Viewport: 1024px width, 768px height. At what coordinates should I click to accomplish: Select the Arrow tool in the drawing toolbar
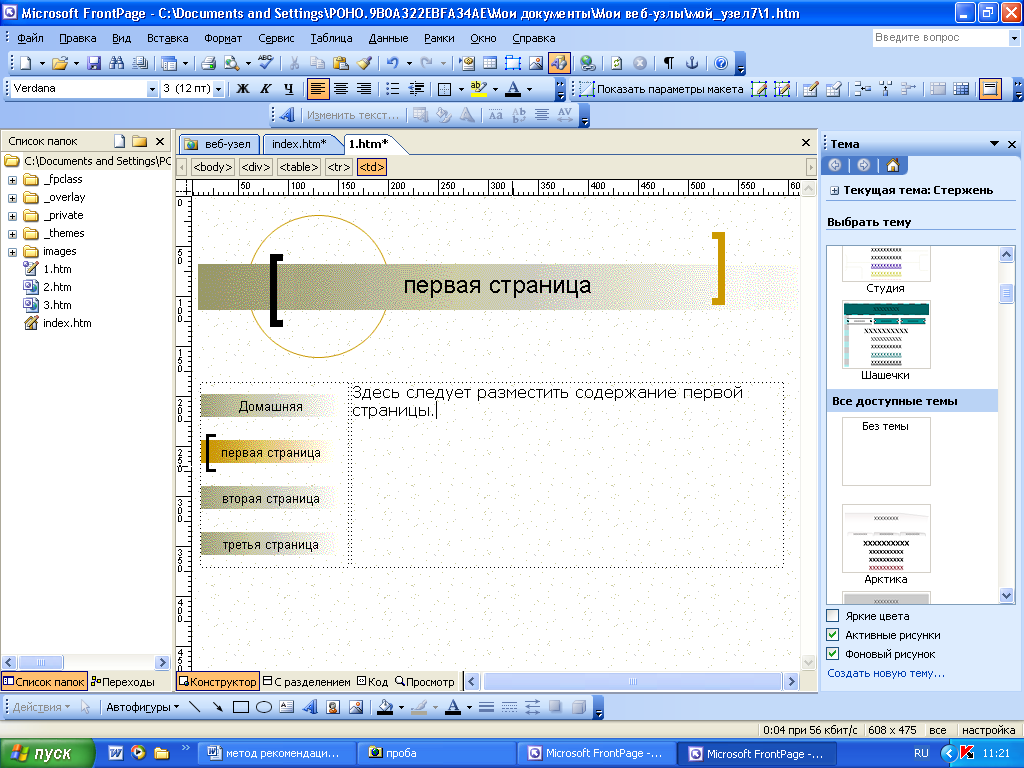click(217, 707)
